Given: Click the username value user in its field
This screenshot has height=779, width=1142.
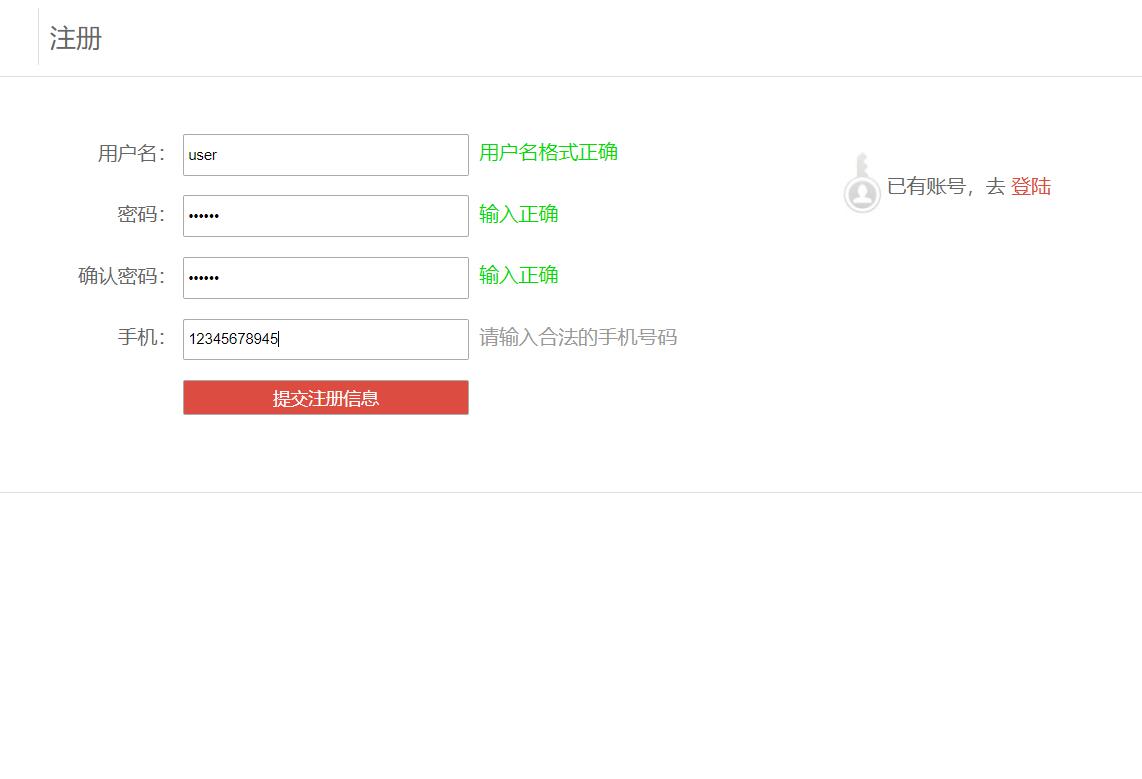Looking at the screenshot, I should [204, 154].
